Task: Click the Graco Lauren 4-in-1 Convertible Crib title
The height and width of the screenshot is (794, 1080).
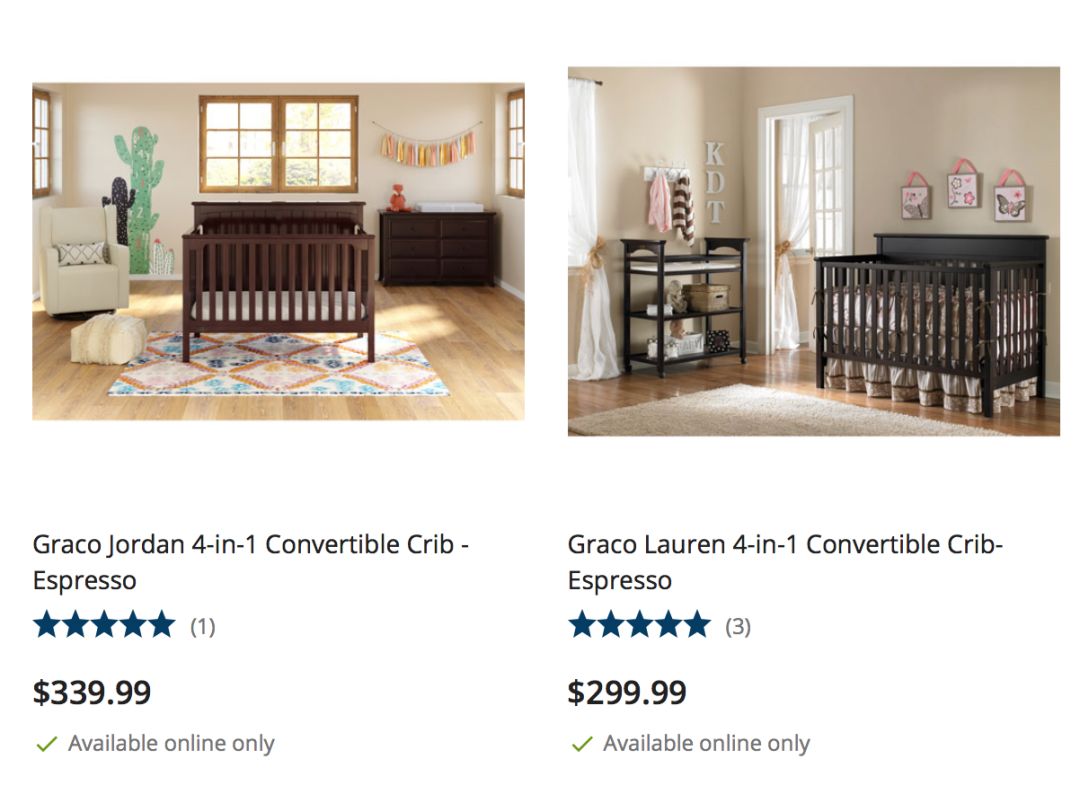Action: click(785, 562)
